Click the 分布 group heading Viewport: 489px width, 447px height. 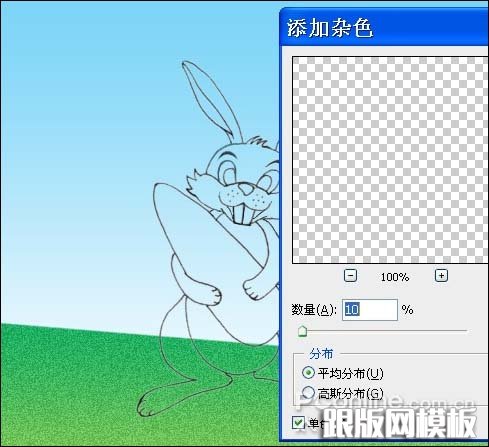[x=321, y=354]
